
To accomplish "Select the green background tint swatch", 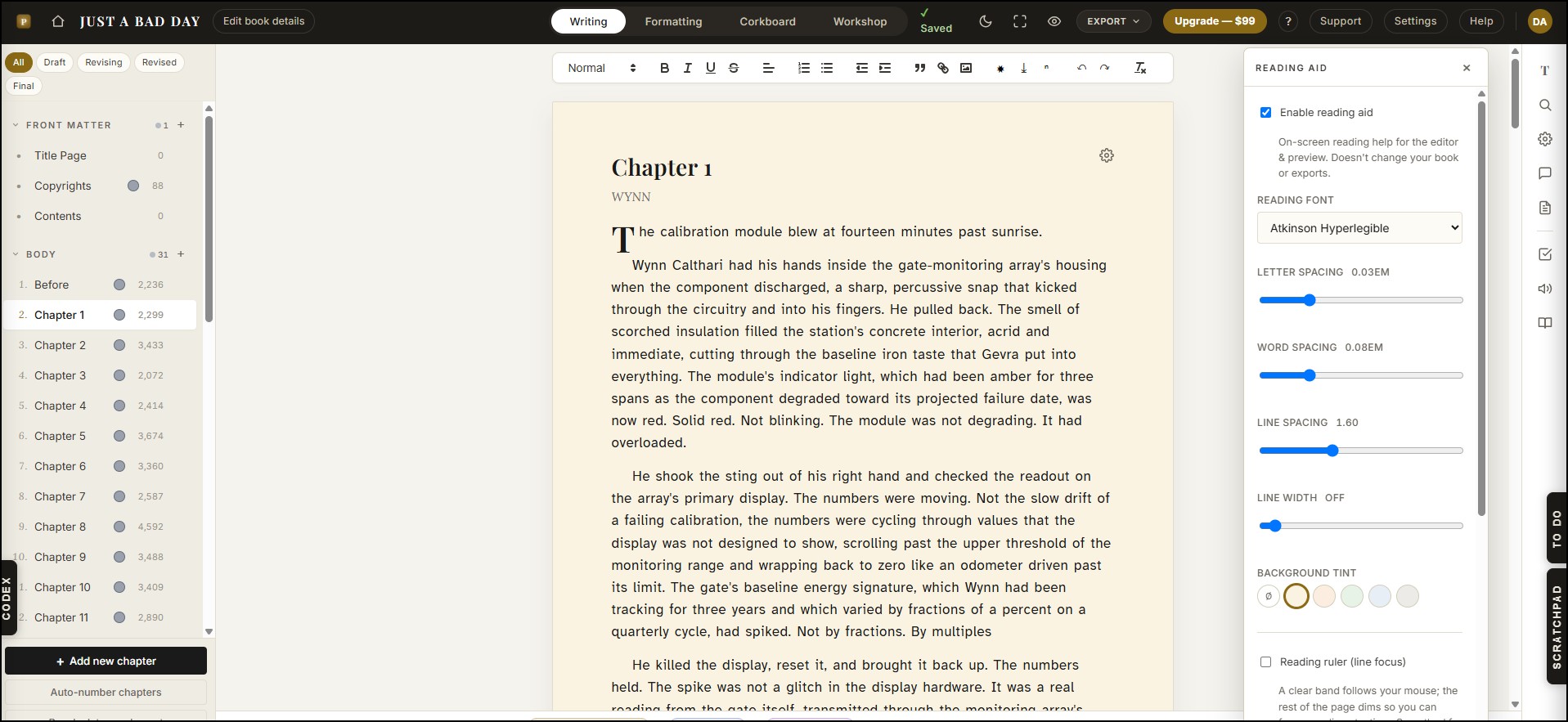I will pyautogui.click(x=1352, y=596).
